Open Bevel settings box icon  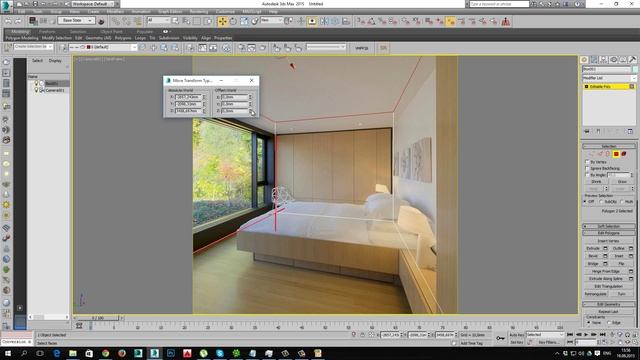coord(605,256)
